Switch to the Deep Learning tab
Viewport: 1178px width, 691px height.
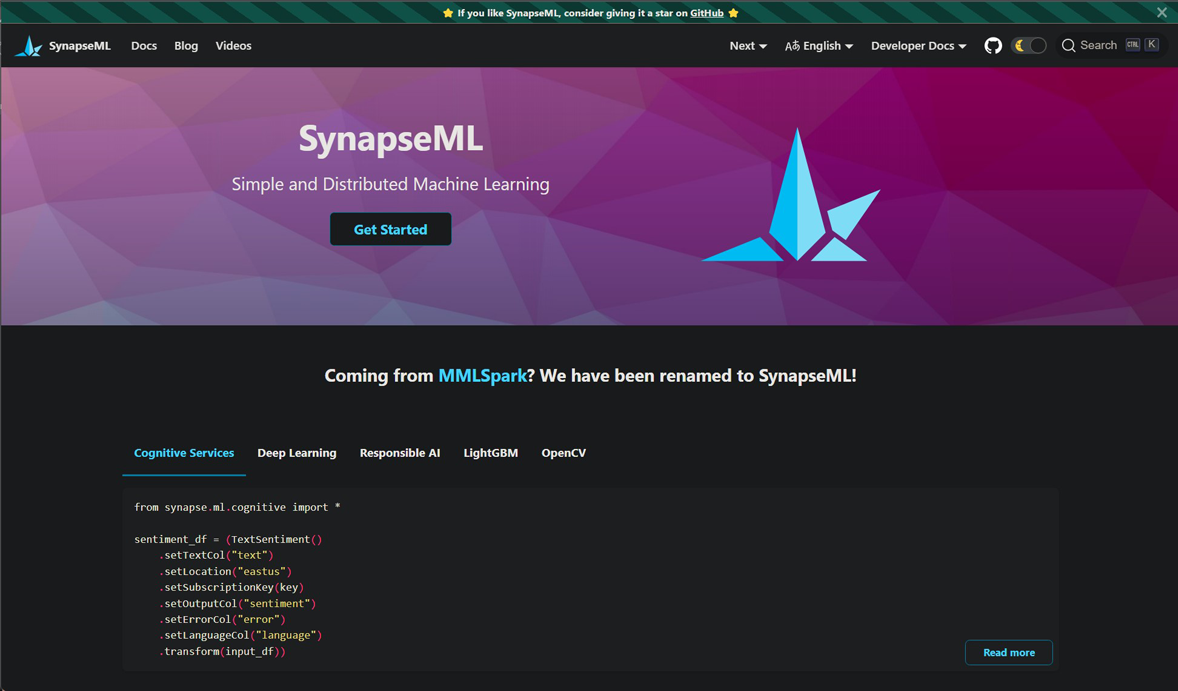(x=297, y=453)
